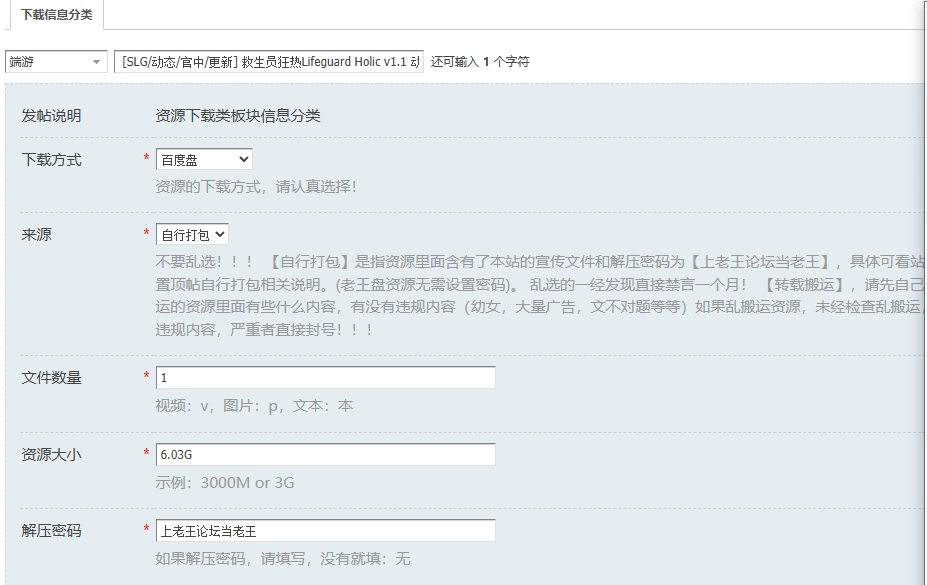Click the hint 资源的下载方式，请认真选择！
The width and height of the screenshot is (927, 585).
(256, 187)
